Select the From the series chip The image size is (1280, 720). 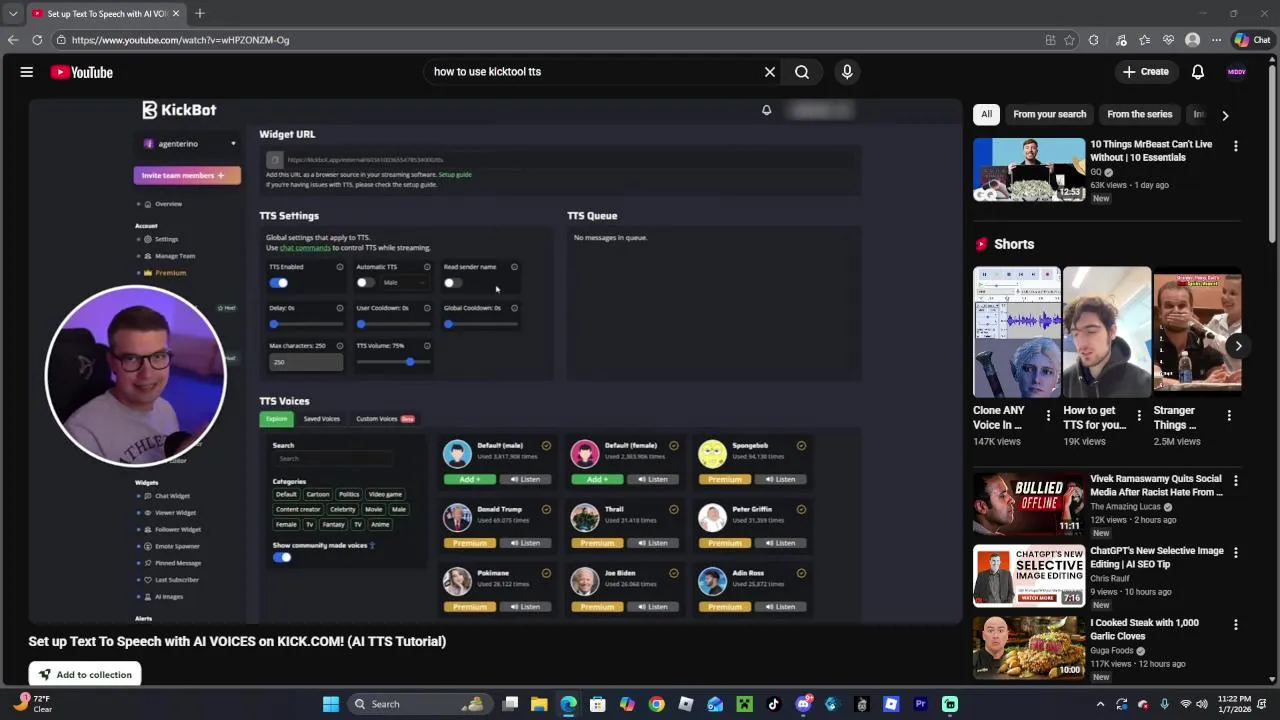pos(1139,114)
